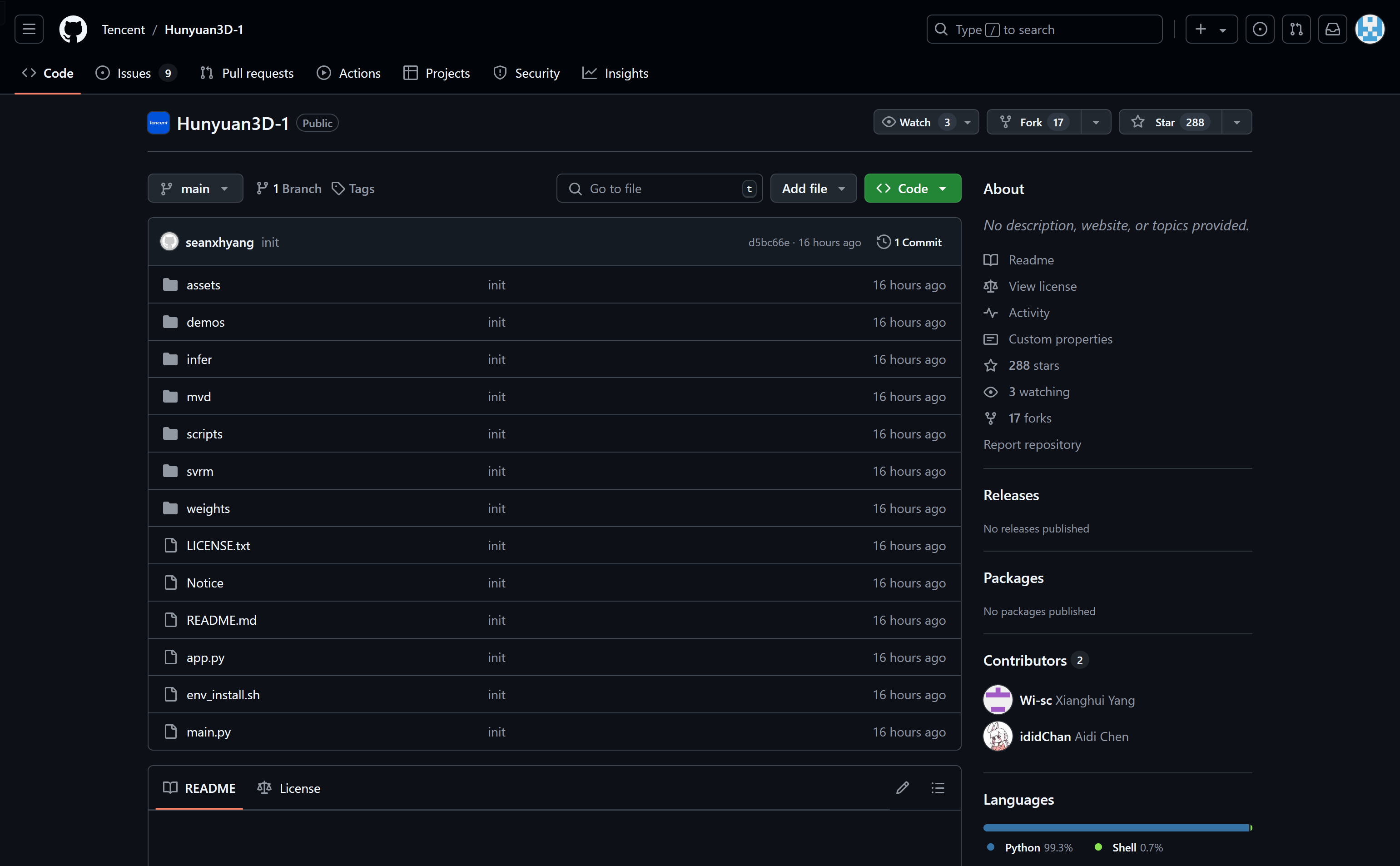This screenshot has height=866, width=1400.
Task: Click the Tencent organization avatar
Action: point(159,123)
